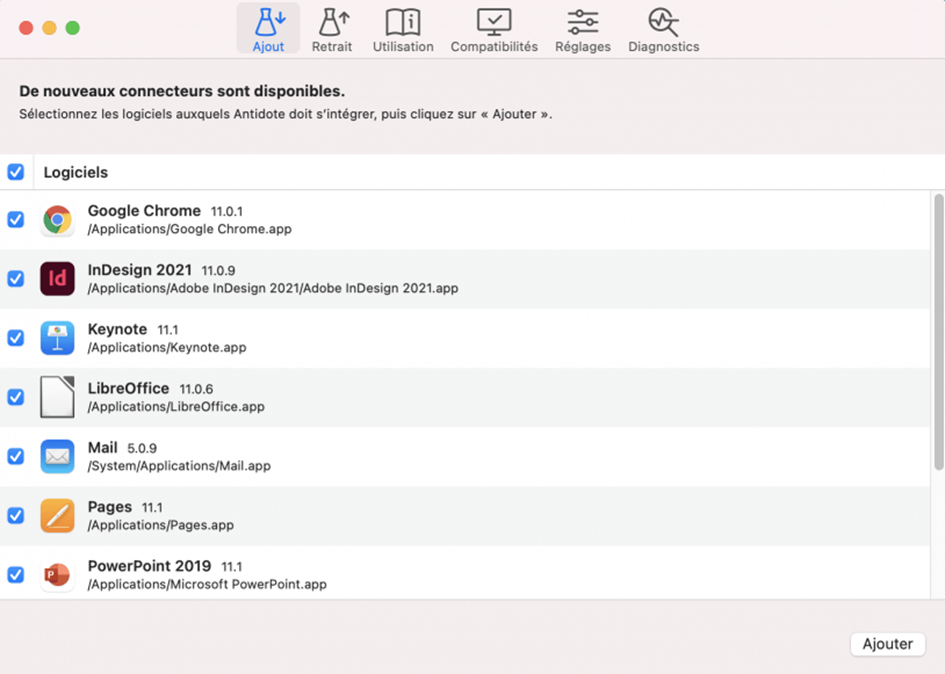Switch to the Retrait tab
This screenshot has width=945, height=674.
coord(331,28)
